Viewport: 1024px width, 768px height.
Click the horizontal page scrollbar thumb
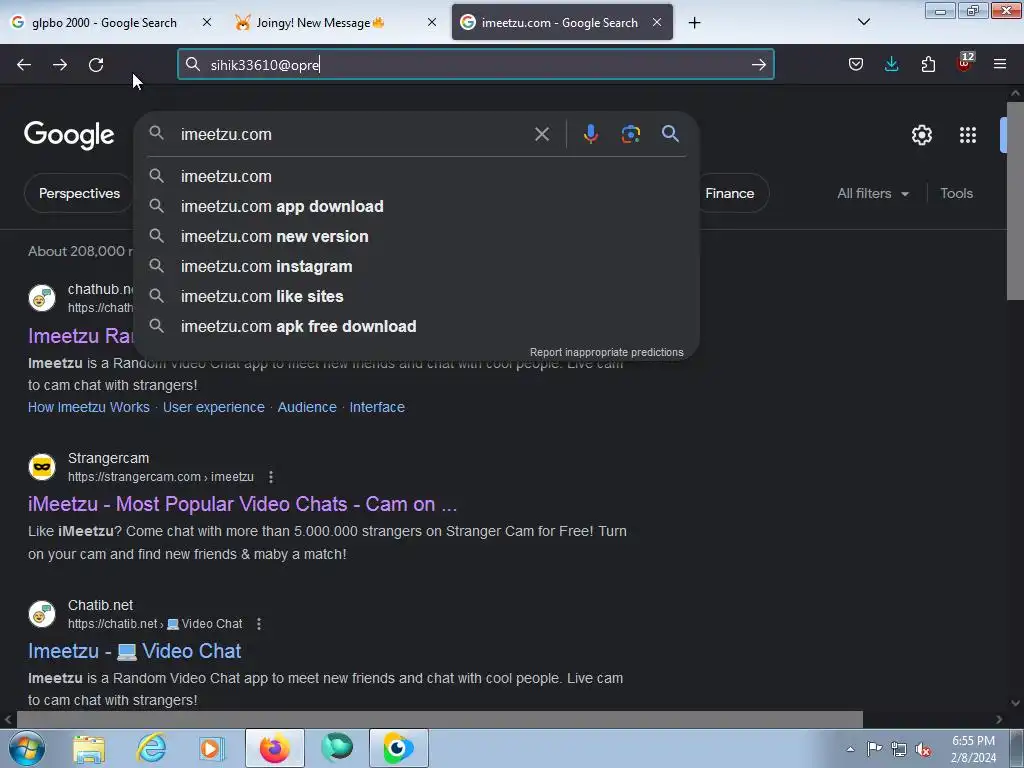(440, 720)
